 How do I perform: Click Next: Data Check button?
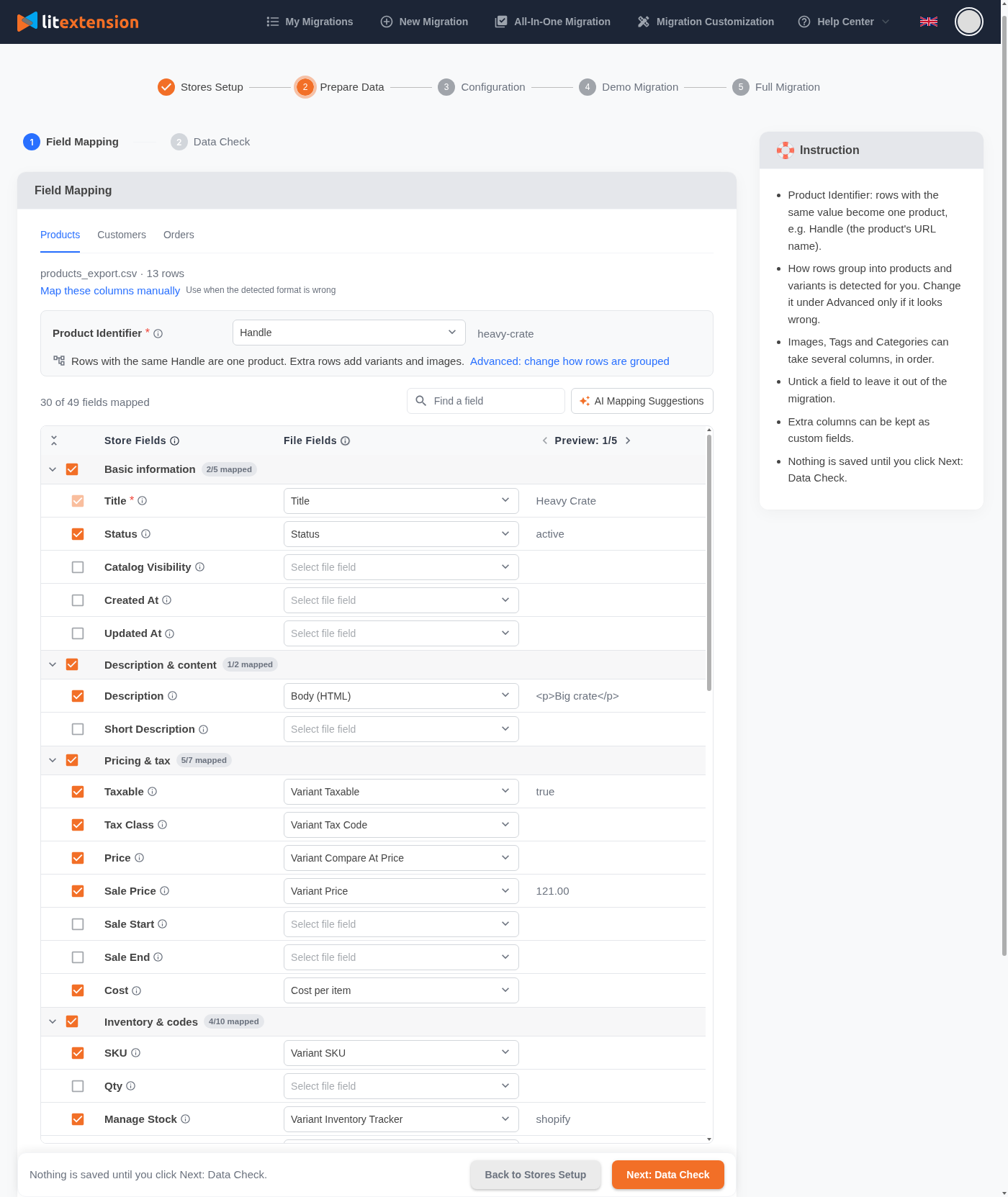tap(668, 1175)
